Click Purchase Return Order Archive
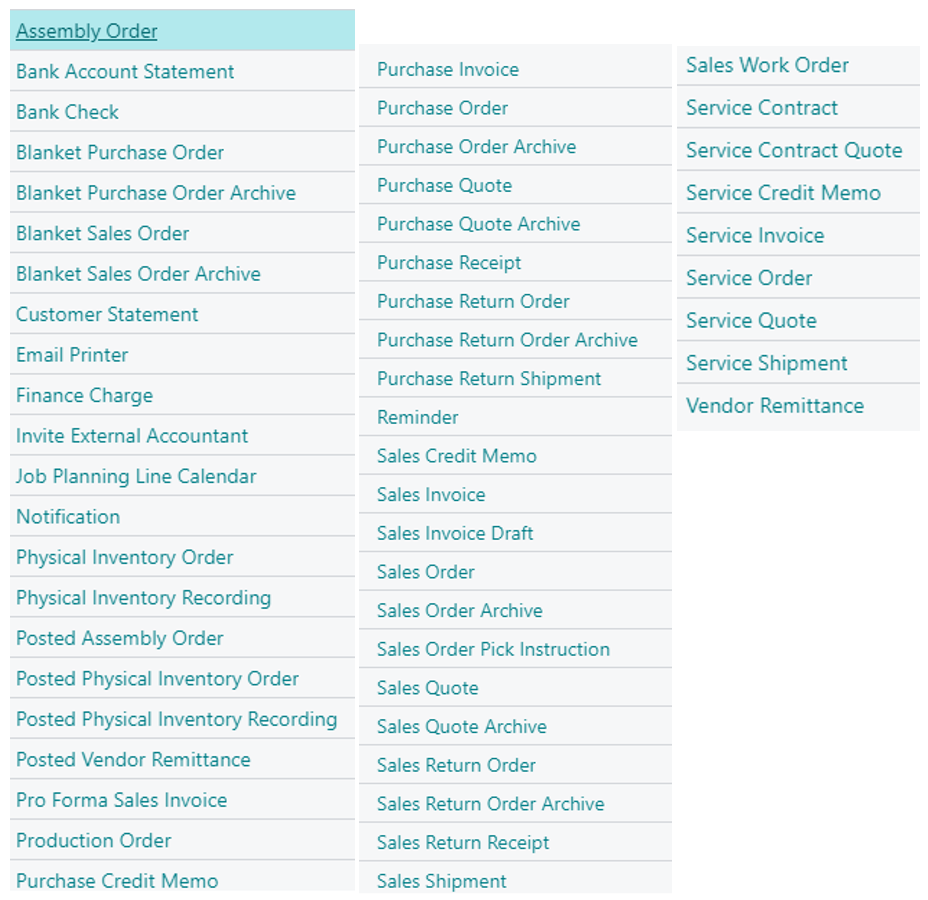928x900 pixels. tap(505, 340)
